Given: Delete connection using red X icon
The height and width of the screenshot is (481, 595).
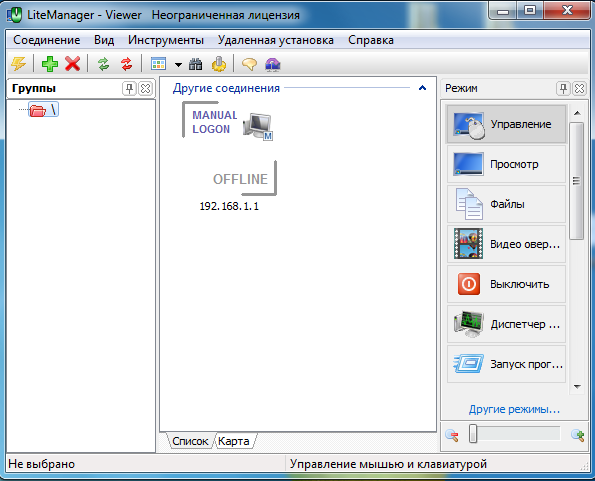Looking at the screenshot, I should 72,64.
